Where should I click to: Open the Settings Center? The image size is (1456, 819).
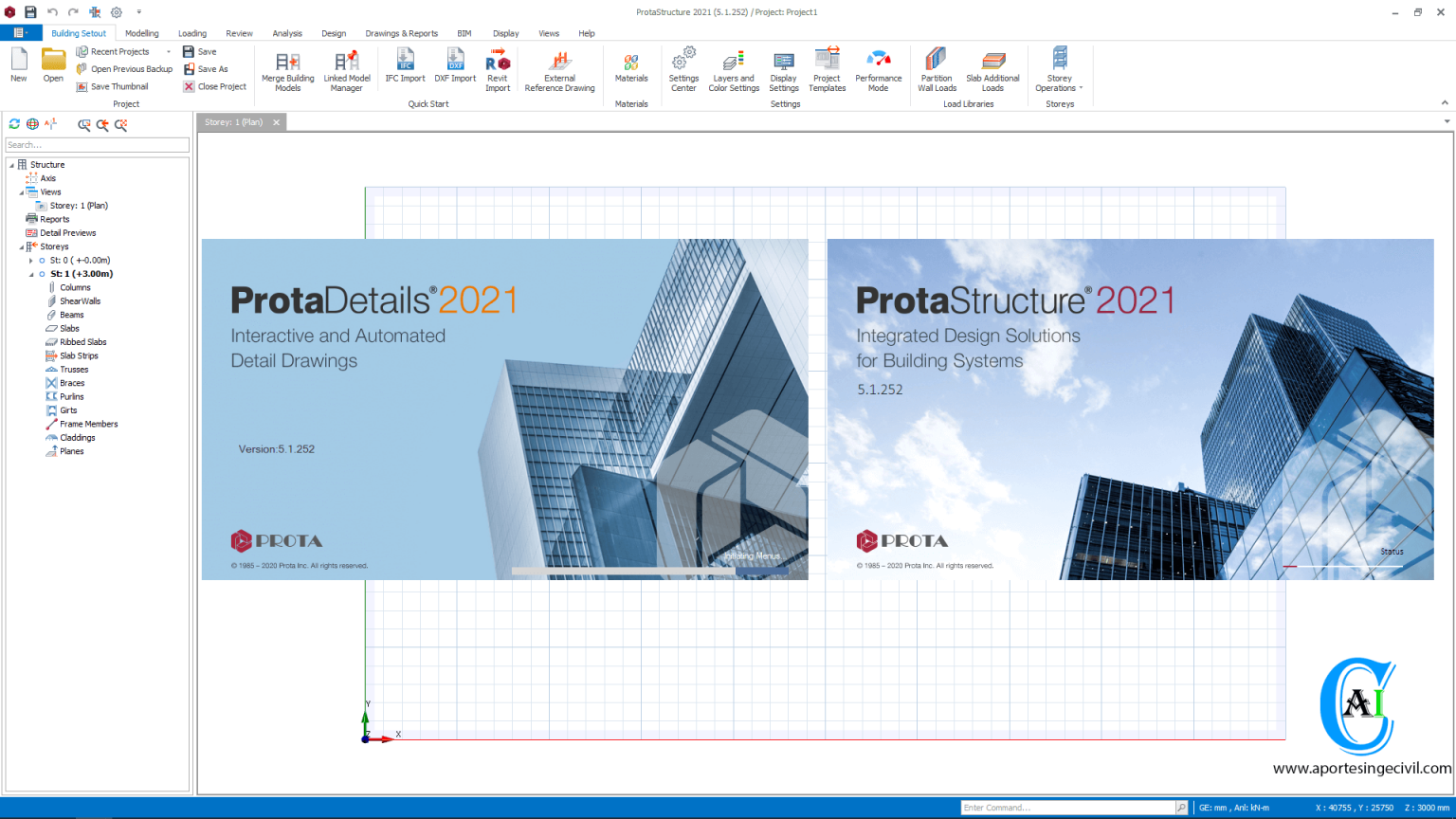coord(682,68)
